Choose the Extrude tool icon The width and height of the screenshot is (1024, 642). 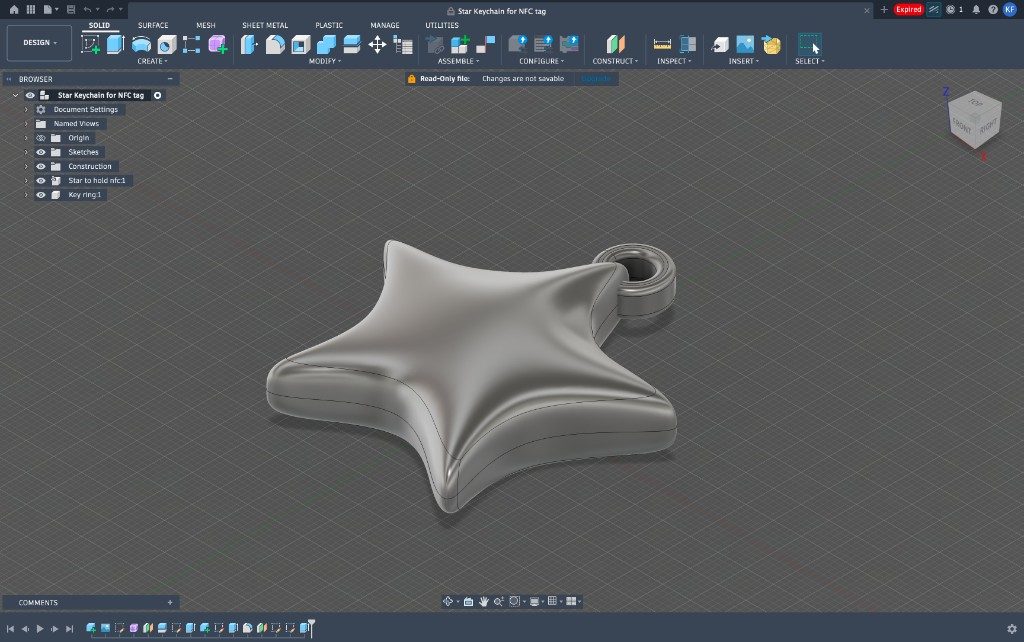tap(116, 44)
